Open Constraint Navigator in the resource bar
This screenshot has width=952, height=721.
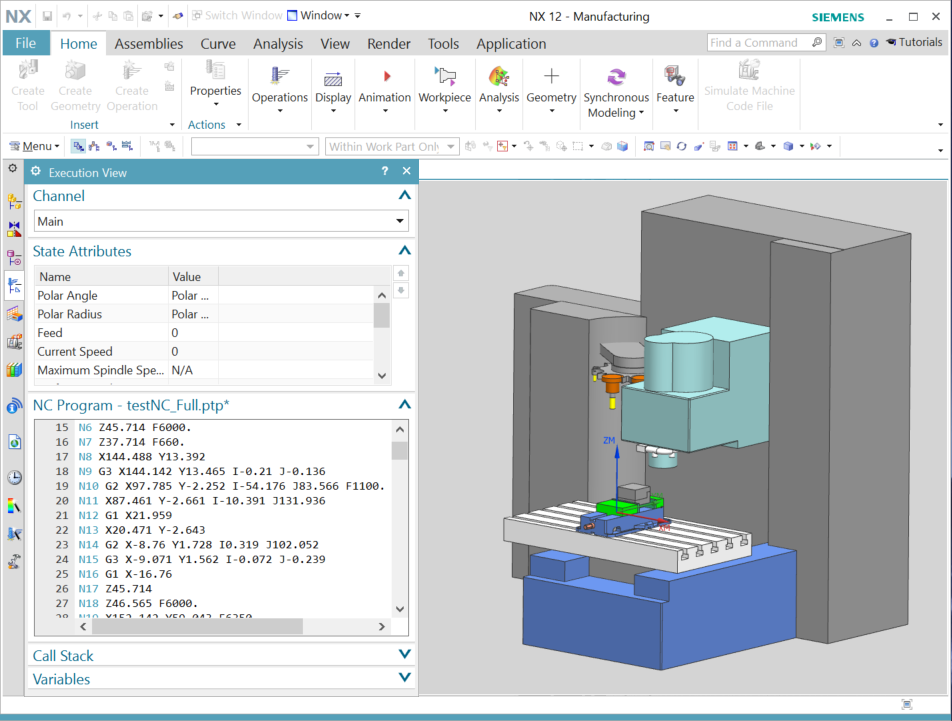(15, 229)
